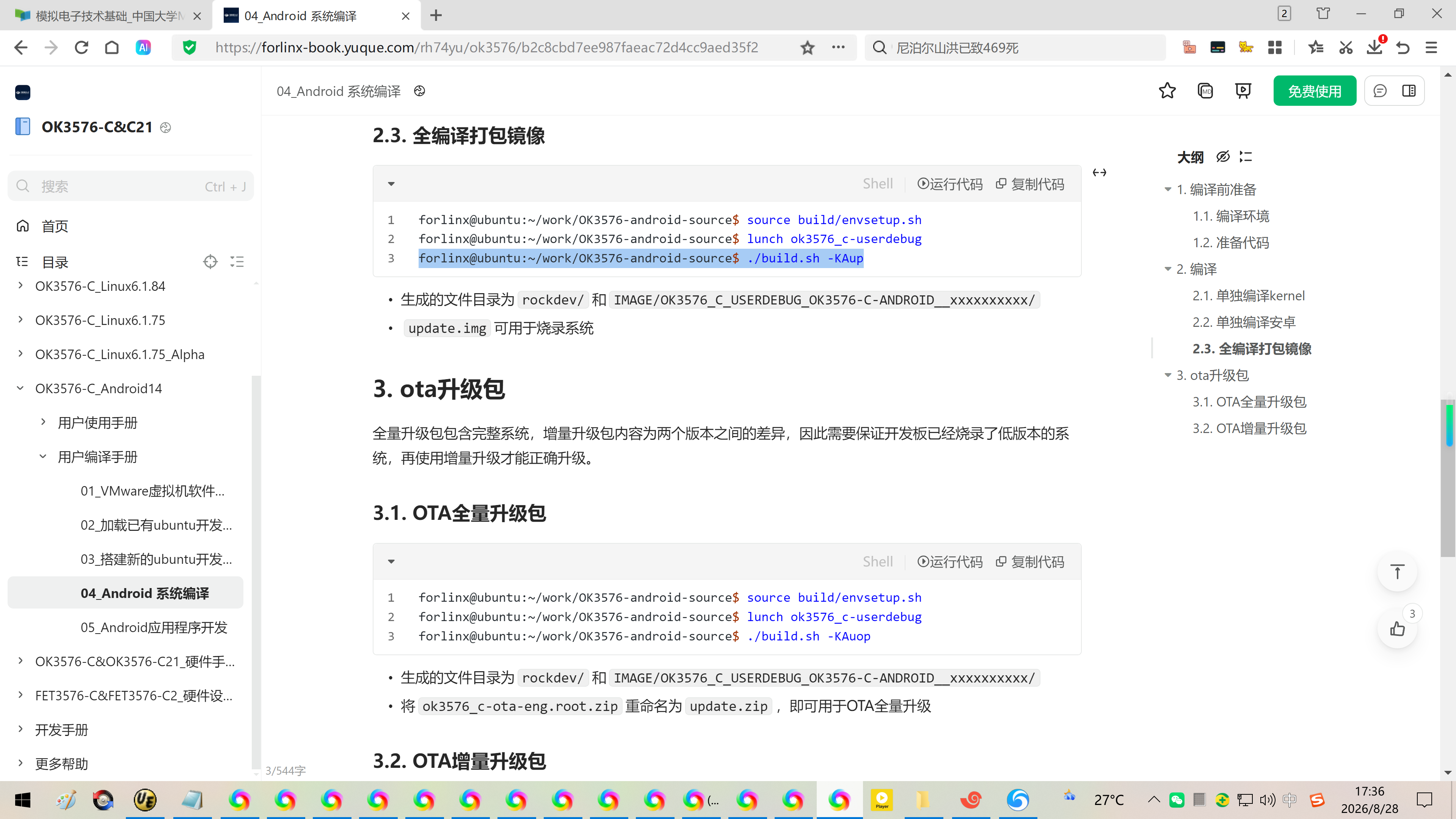This screenshot has height=819, width=1456.
Task: Toggle the right sidebar panel layout
Action: point(1409,91)
